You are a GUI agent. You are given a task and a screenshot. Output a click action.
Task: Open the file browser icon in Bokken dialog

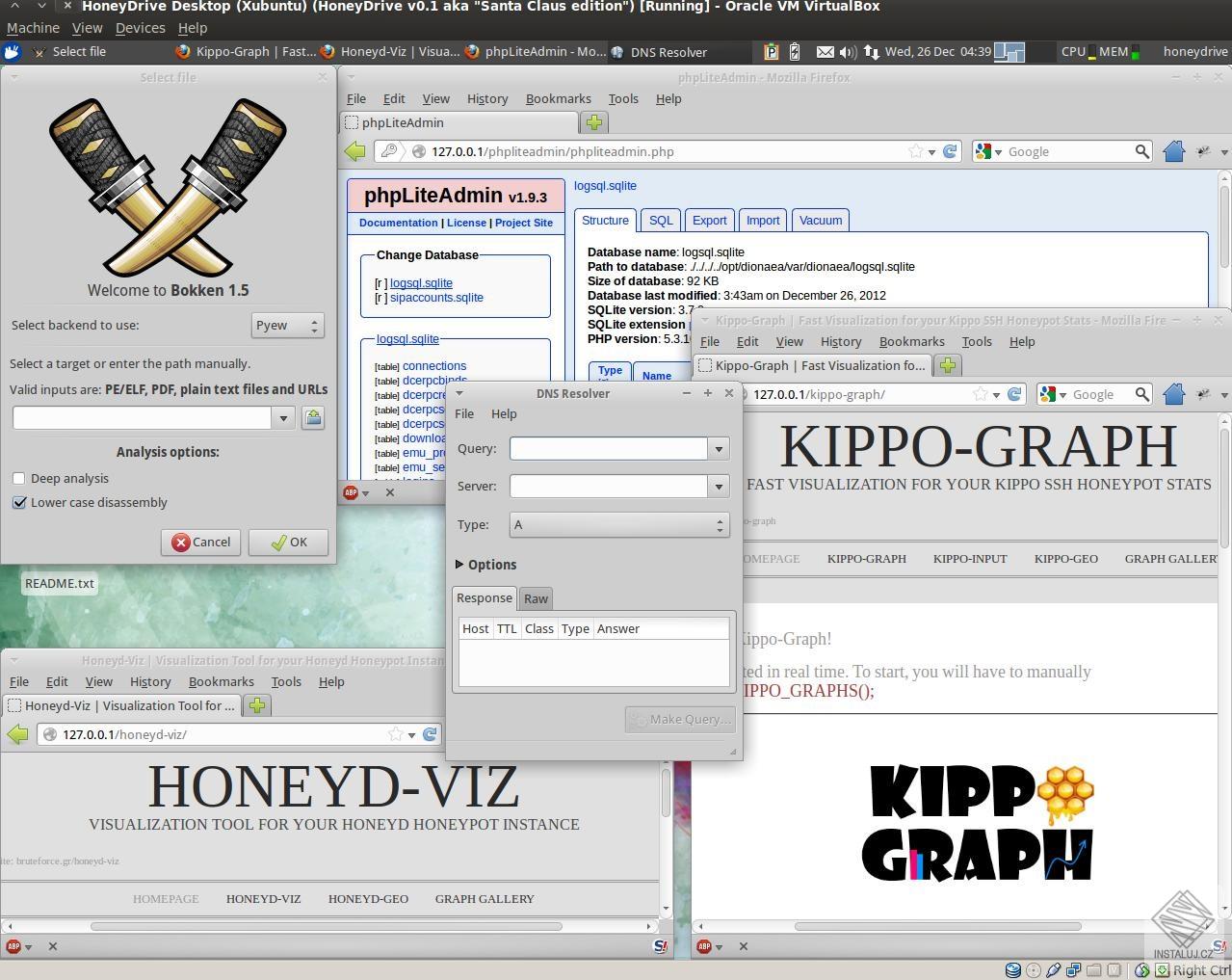312,417
